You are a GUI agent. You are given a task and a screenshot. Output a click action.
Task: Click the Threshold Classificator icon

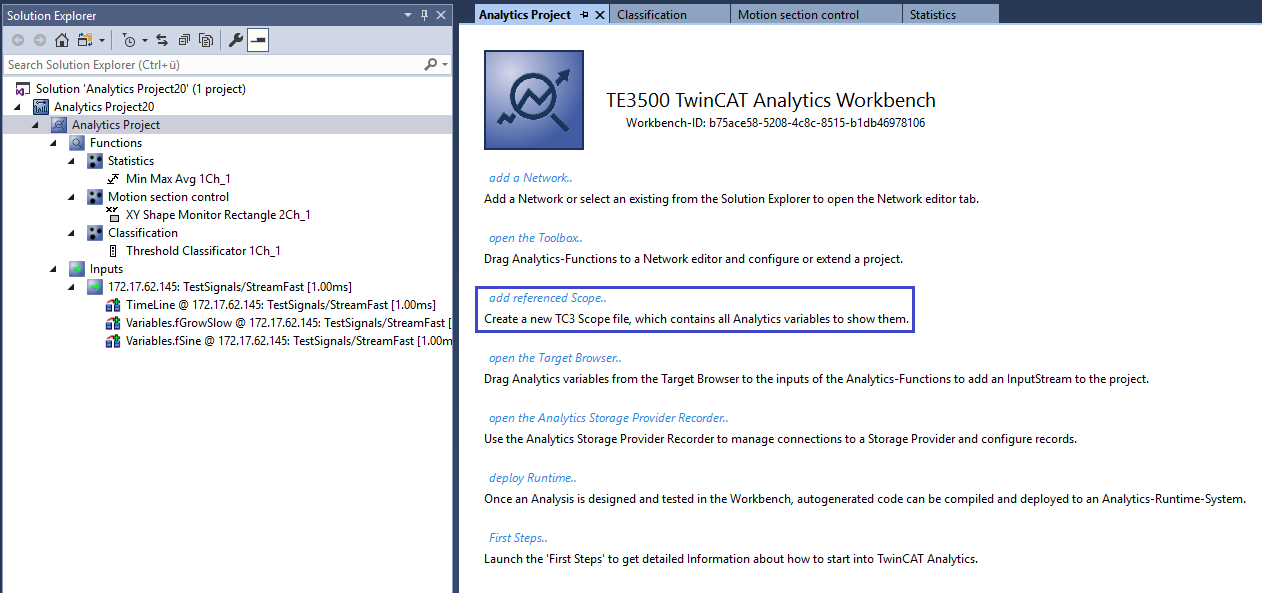coord(113,251)
